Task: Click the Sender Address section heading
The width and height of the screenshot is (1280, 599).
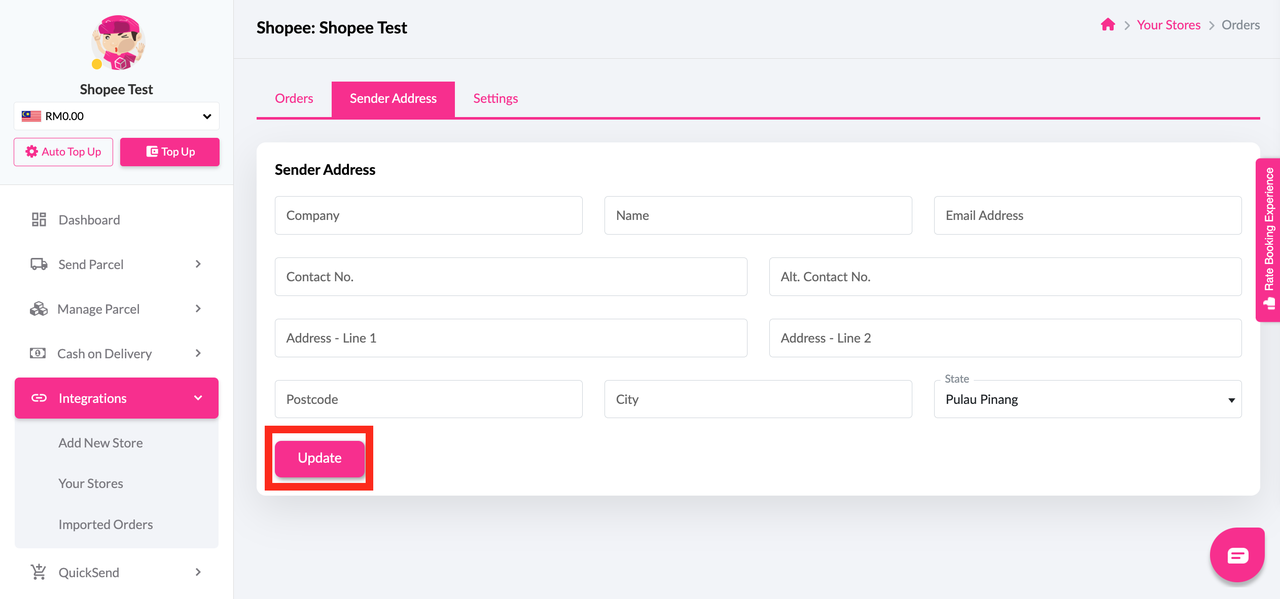Action: 325,170
